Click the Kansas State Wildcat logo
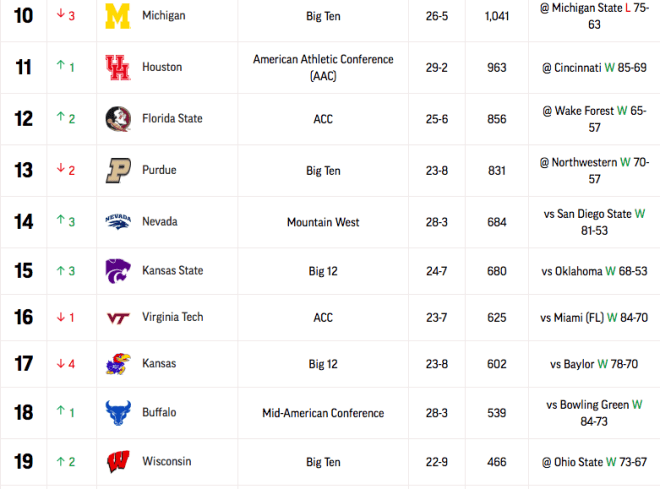Image resolution: width=660 pixels, height=489 pixels. [118, 271]
